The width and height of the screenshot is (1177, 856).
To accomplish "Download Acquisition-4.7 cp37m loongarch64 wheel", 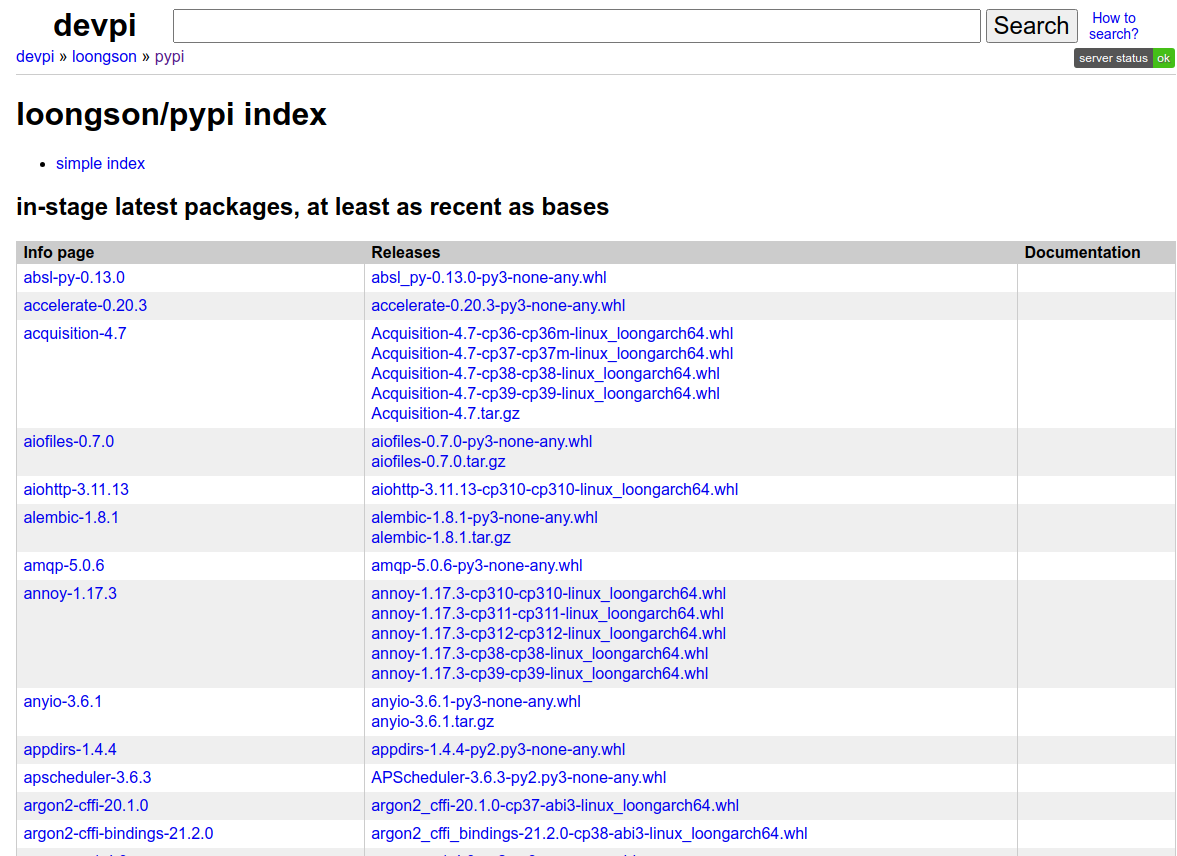I will 552,354.
